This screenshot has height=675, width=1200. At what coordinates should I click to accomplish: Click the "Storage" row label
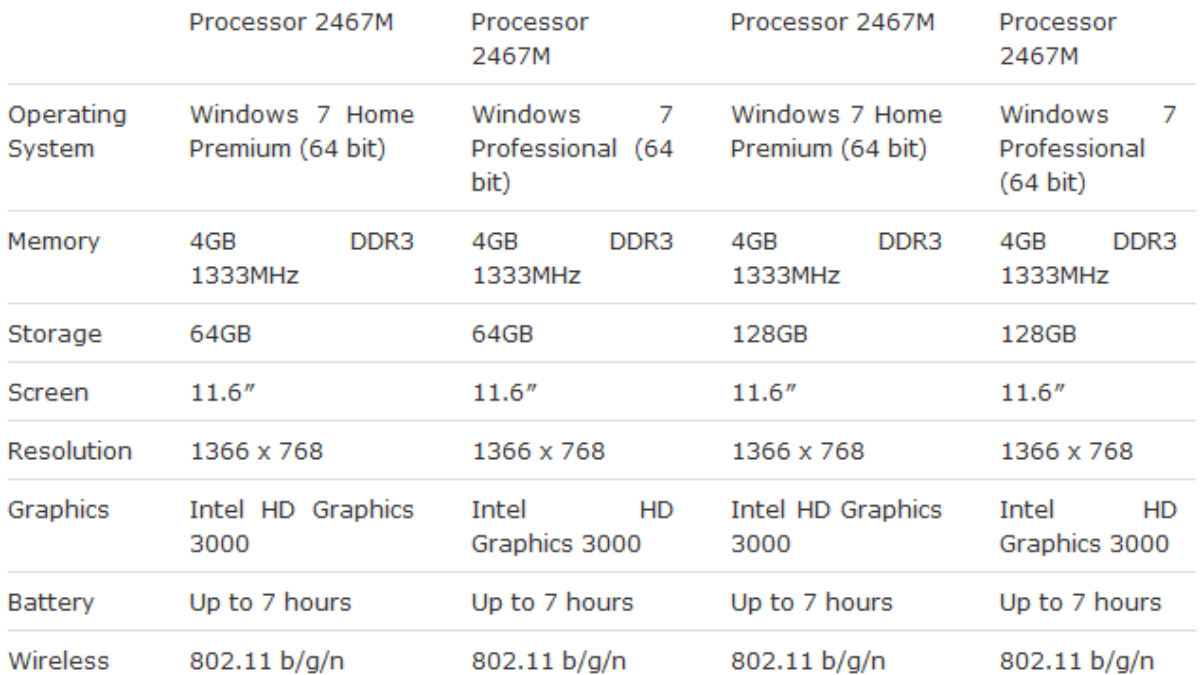[54, 334]
